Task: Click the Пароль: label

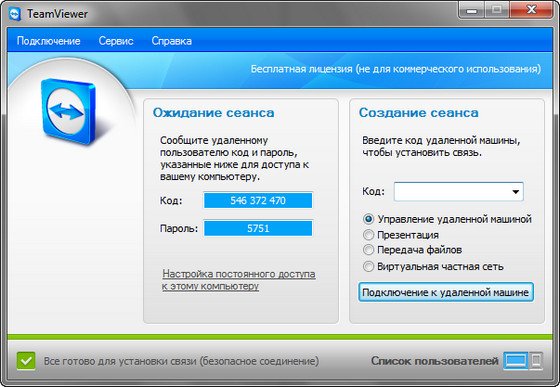Action: pyautogui.click(x=179, y=228)
